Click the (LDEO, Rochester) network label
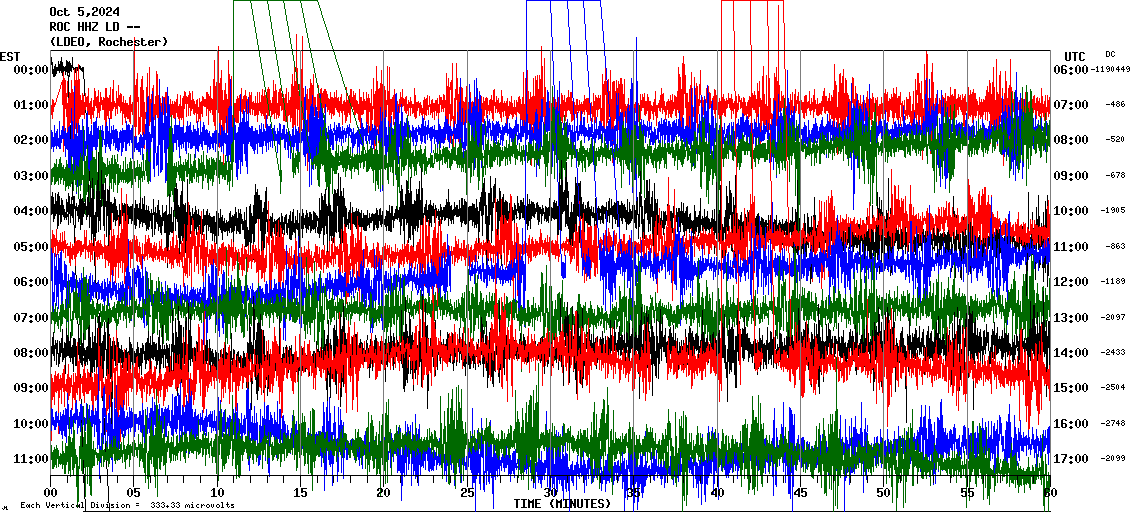This screenshot has width=1130, height=519. tap(108, 42)
